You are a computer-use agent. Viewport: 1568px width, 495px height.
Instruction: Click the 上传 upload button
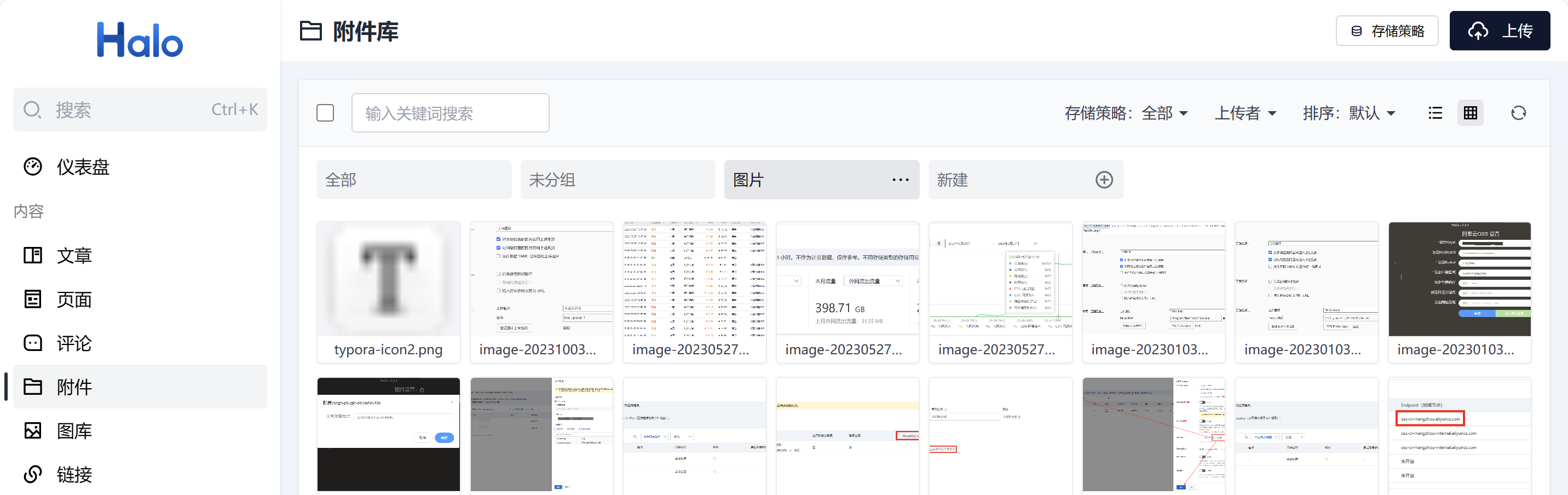coord(1500,31)
